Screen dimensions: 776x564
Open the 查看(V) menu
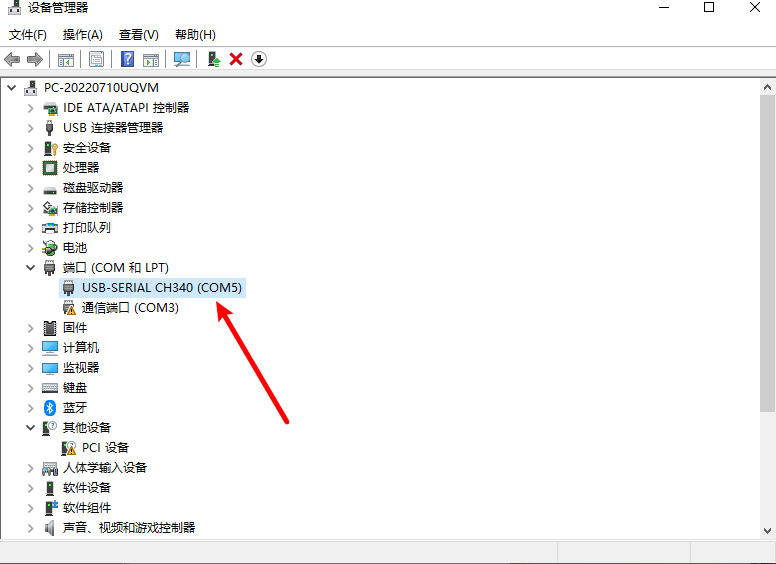(x=138, y=35)
